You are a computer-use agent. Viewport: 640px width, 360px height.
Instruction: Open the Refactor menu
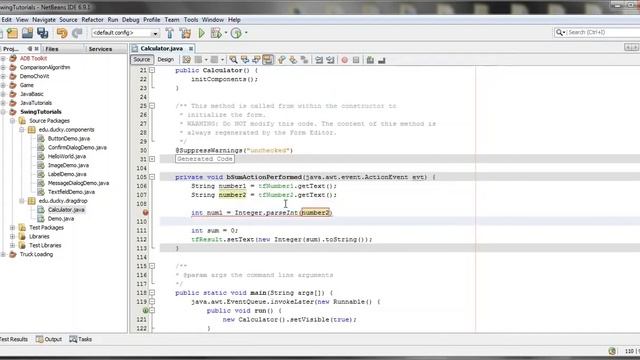(92, 20)
